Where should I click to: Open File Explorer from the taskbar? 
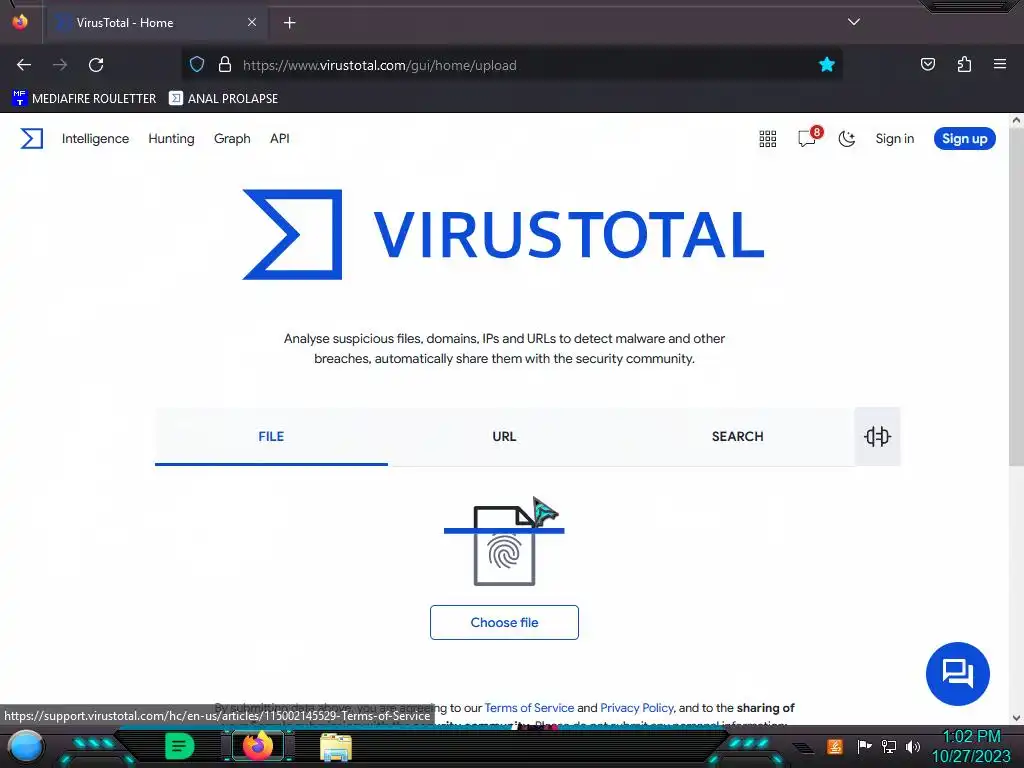point(336,746)
